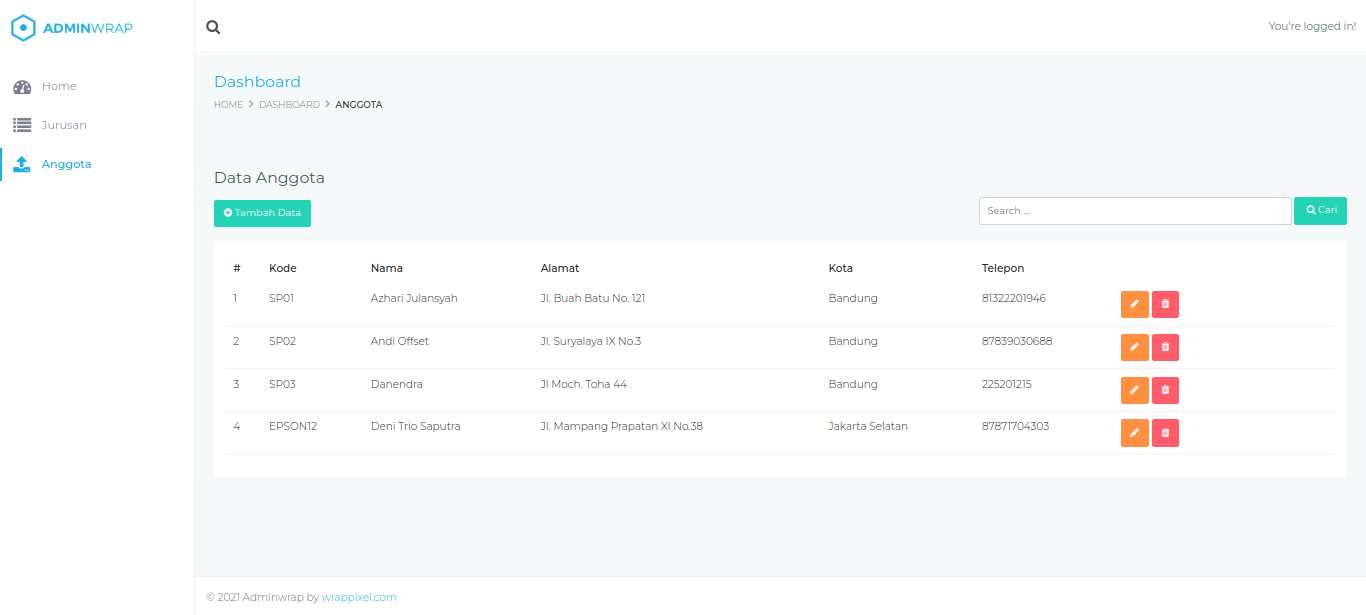
Task: Select Anggota in the sidebar
Action: [66, 164]
